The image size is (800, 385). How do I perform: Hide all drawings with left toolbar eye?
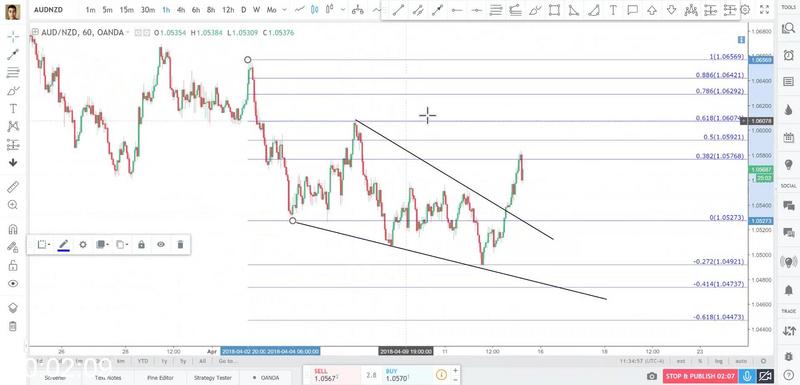pyautogui.click(x=13, y=284)
